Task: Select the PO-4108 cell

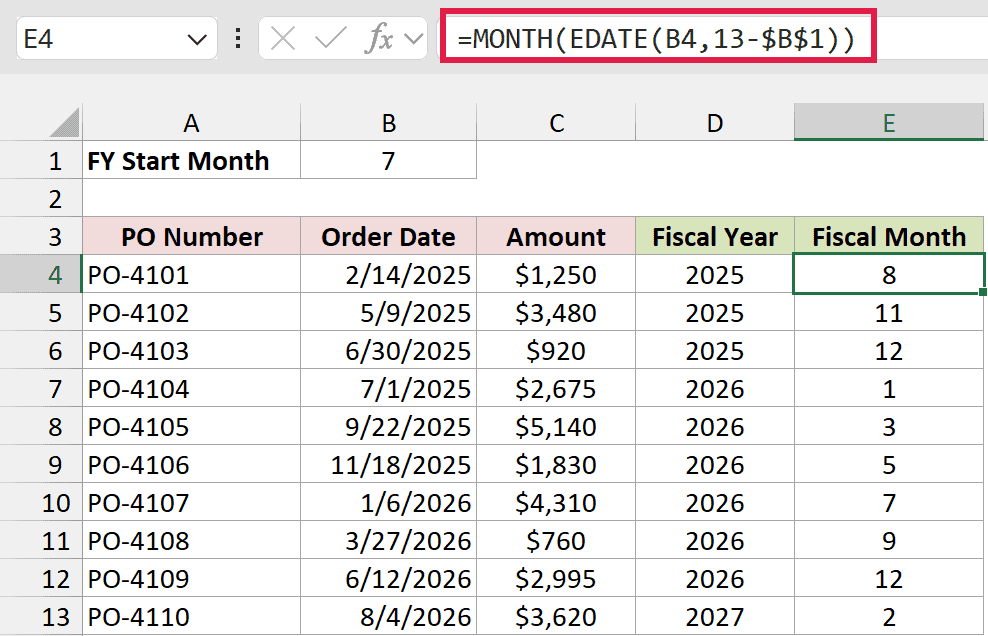Action: pyautogui.click(x=192, y=540)
